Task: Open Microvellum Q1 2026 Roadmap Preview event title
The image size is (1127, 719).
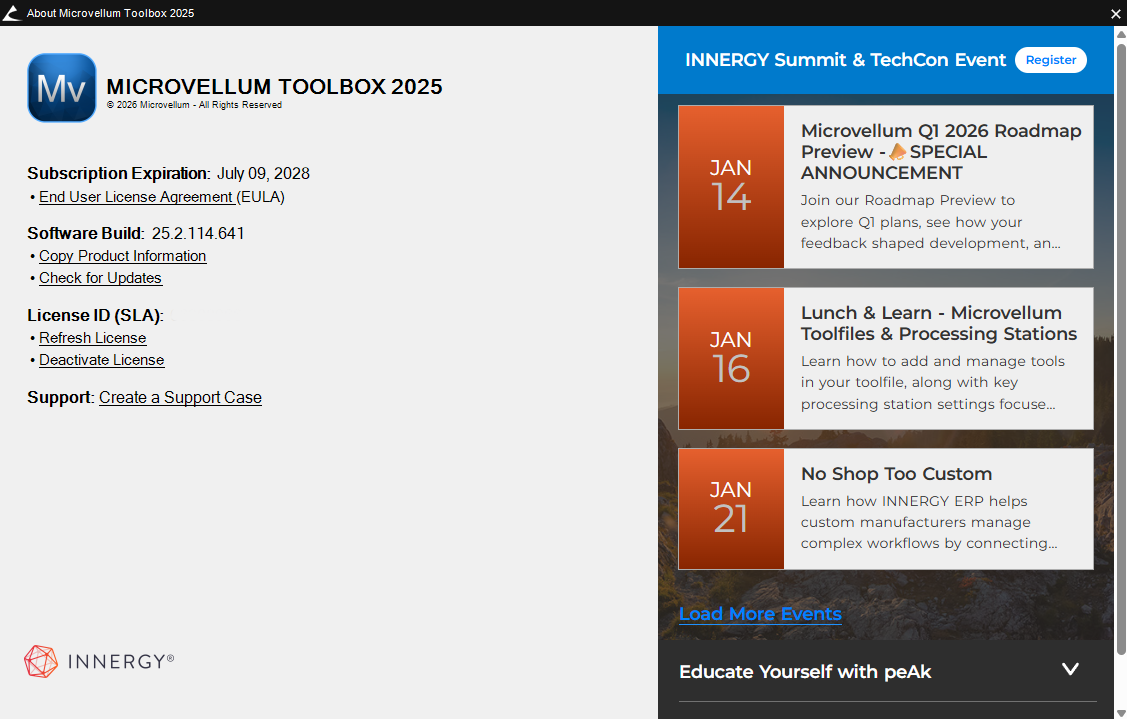Action: tap(940, 152)
